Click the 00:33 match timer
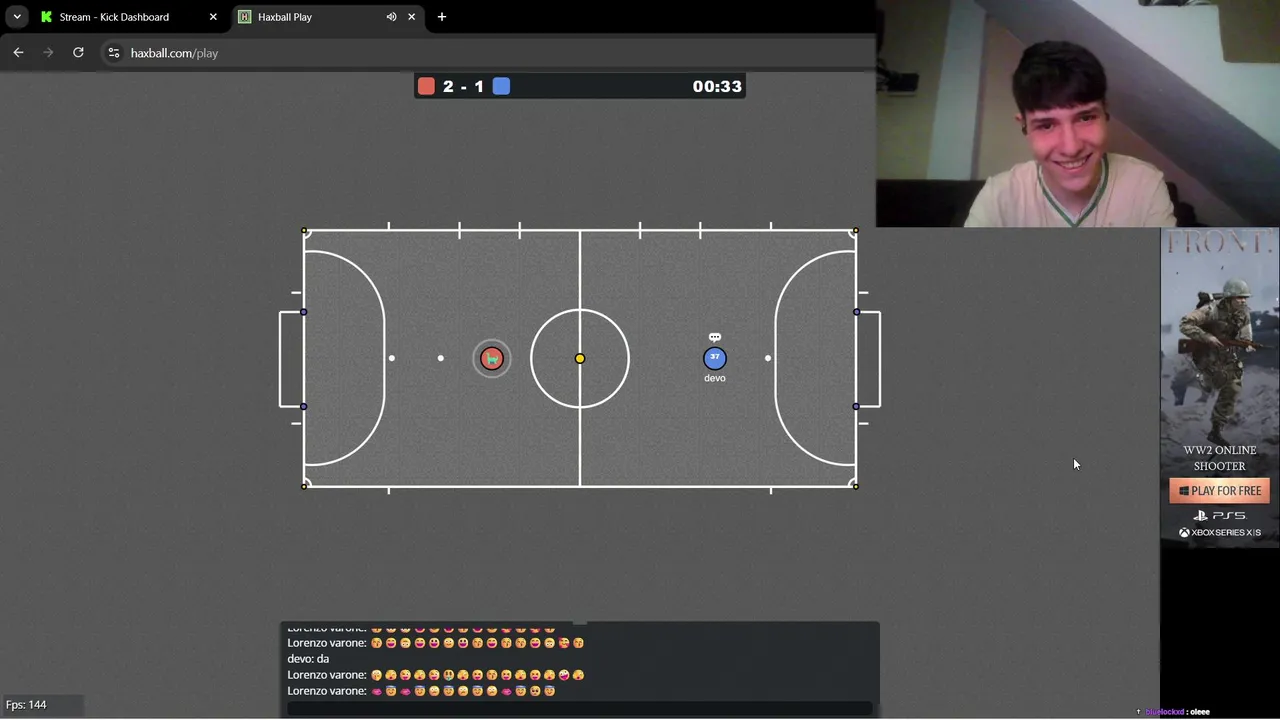 (717, 86)
